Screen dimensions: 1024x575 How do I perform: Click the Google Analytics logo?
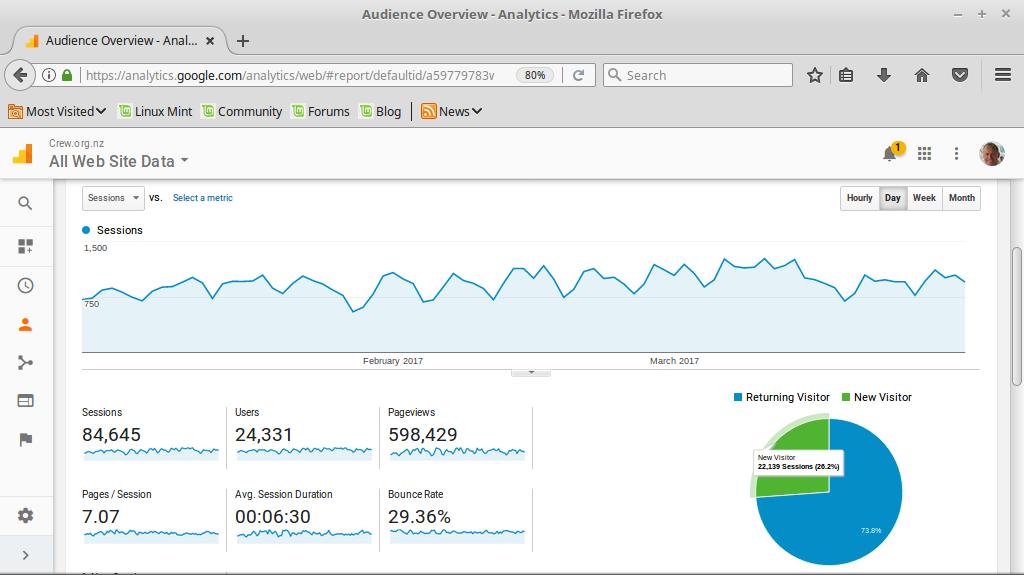23,154
